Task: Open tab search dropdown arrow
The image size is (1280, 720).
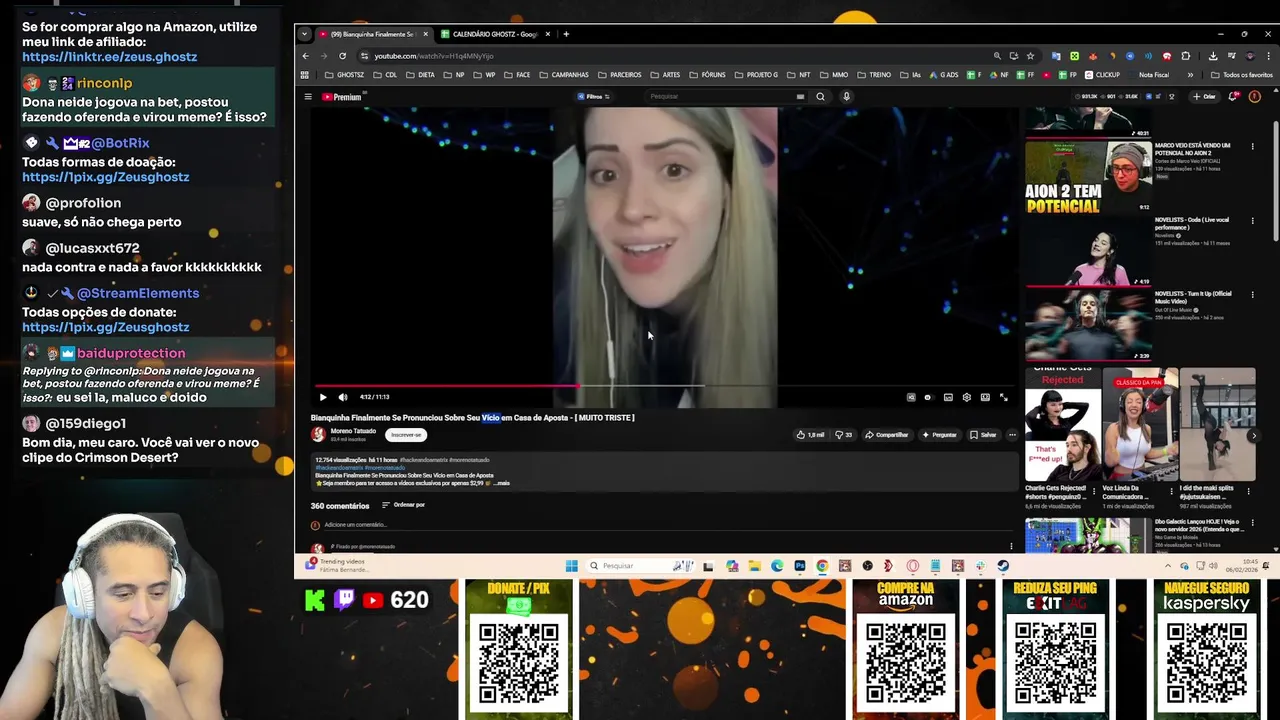Action: (304, 34)
